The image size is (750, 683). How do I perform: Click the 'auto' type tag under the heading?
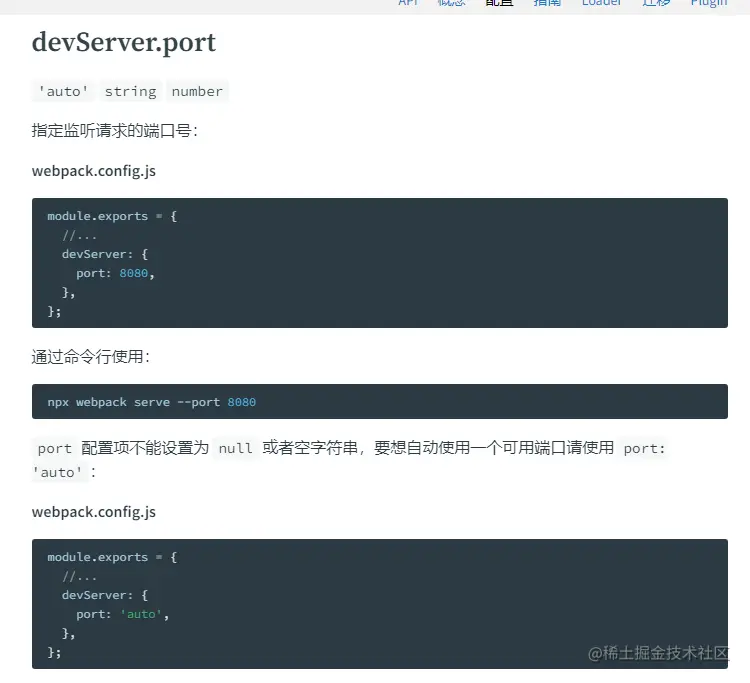coord(64,91)
